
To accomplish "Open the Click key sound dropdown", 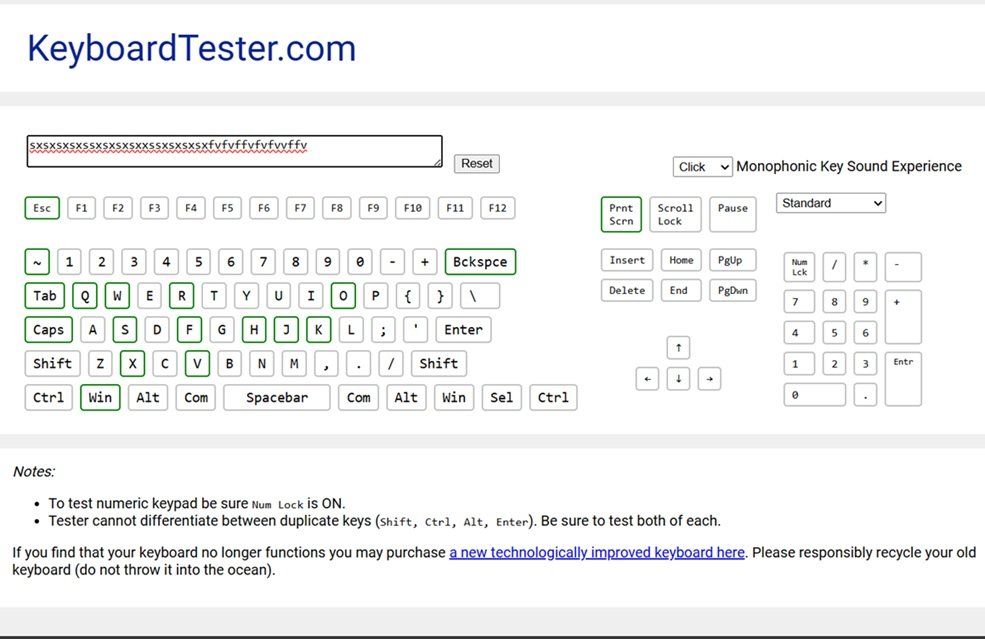I will pyautogui.click(x=703, y=167).
